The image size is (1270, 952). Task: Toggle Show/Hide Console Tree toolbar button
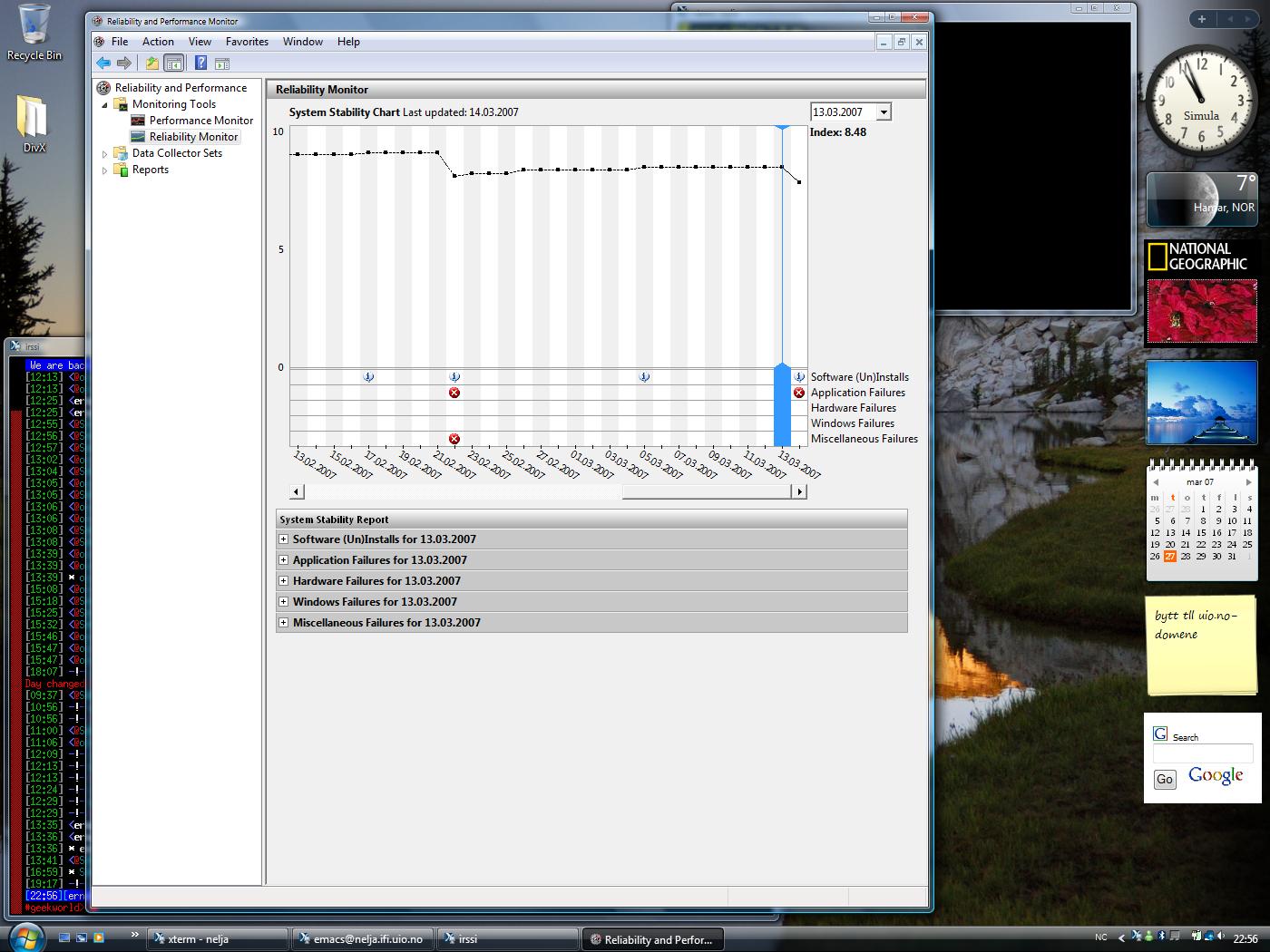point(173,63)
